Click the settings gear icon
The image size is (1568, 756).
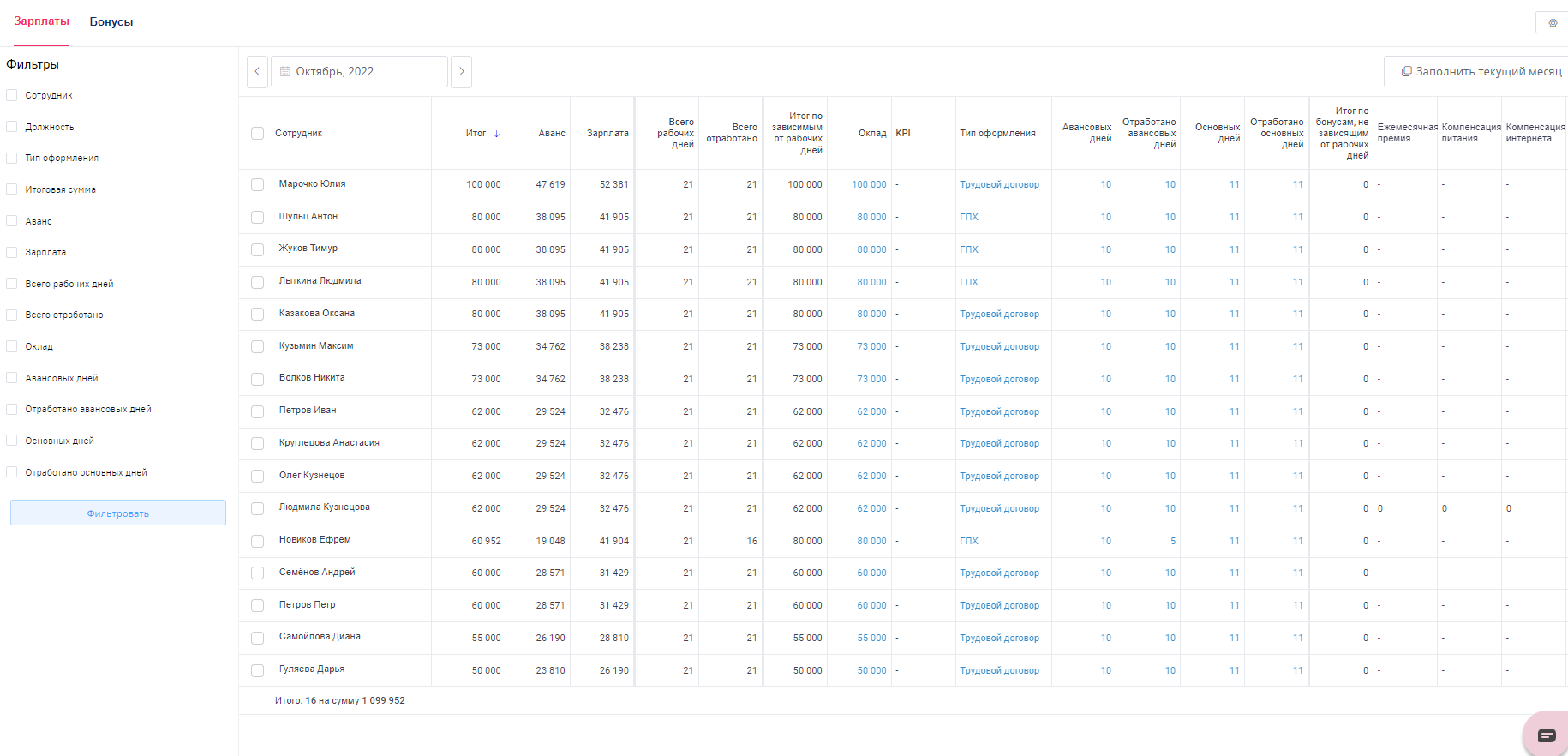[1553, 23]
